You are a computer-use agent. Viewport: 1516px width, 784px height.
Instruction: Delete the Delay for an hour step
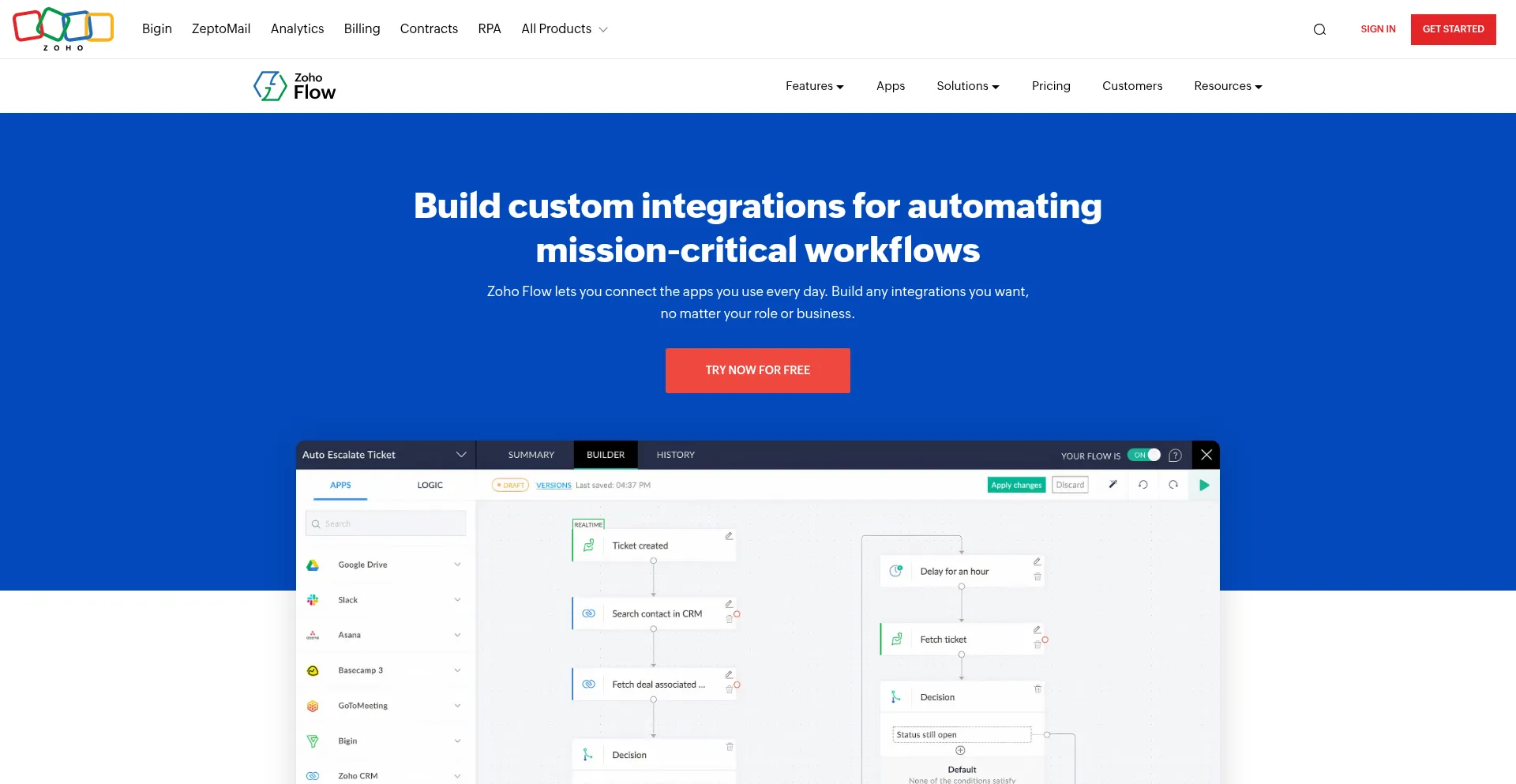click(1038, 577)
